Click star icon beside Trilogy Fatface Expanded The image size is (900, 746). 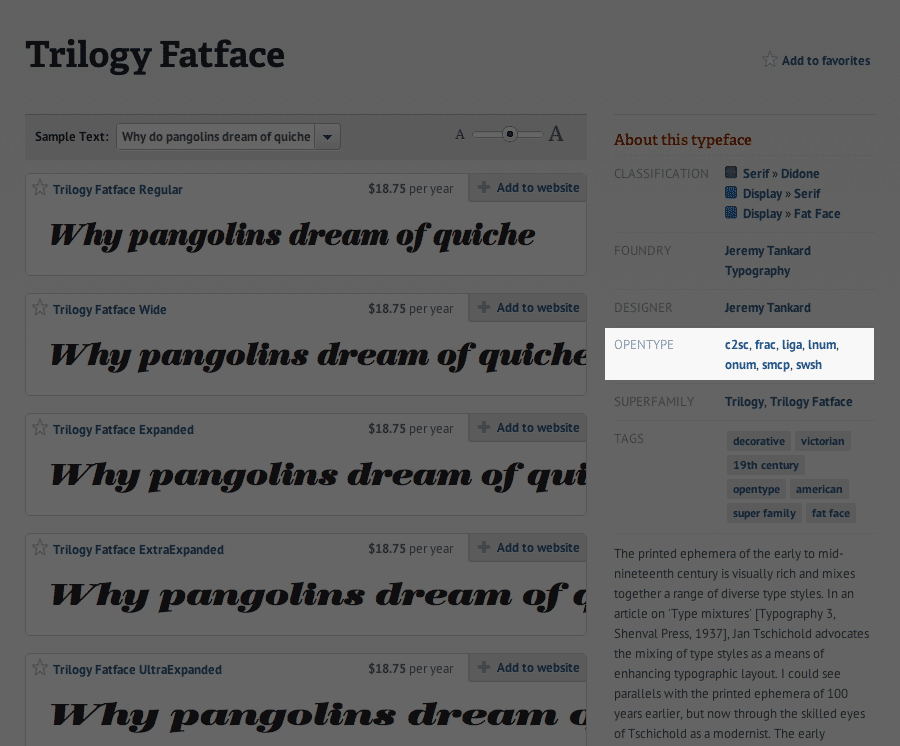[x=40, y=428]
